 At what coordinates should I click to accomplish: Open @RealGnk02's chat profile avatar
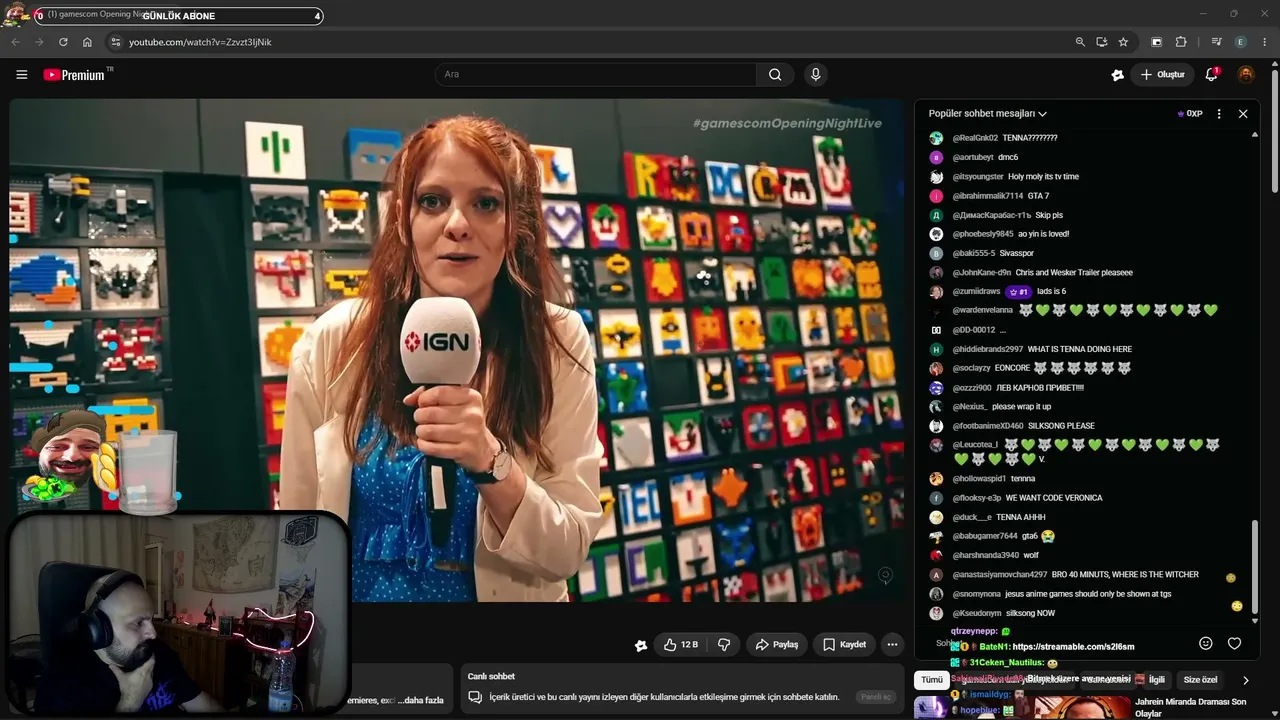coord(936,138)
